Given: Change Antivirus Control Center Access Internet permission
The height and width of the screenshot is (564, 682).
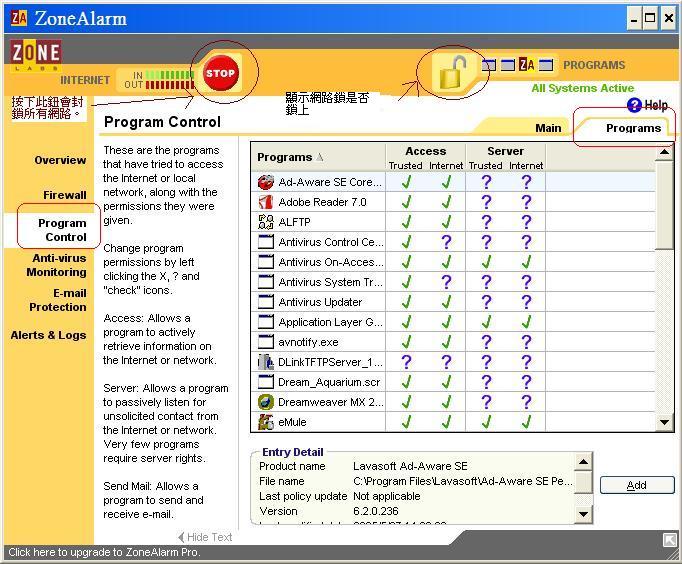Looking at the screenshot, I should pyautogui.click(x=446, y=242).
